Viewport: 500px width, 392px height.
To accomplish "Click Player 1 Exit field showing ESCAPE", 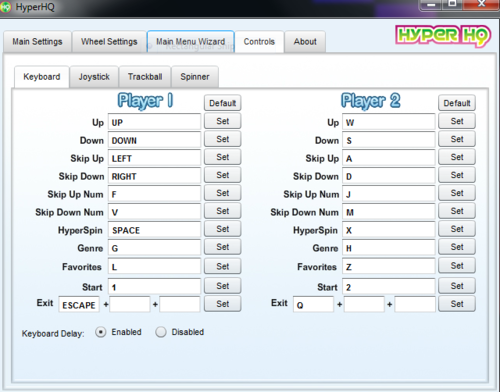I will [79, 304].
